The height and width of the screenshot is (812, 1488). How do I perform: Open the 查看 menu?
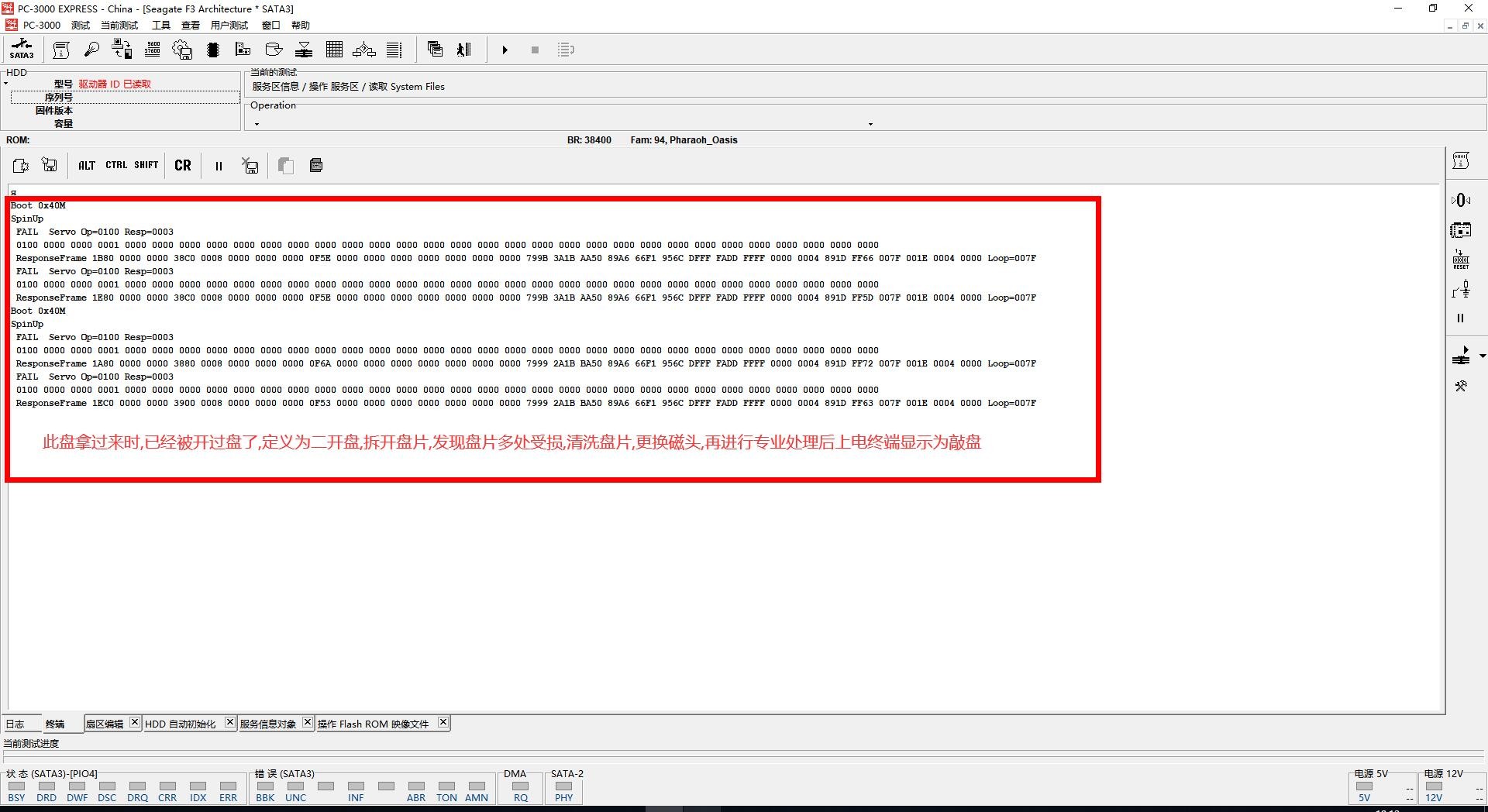191,25
